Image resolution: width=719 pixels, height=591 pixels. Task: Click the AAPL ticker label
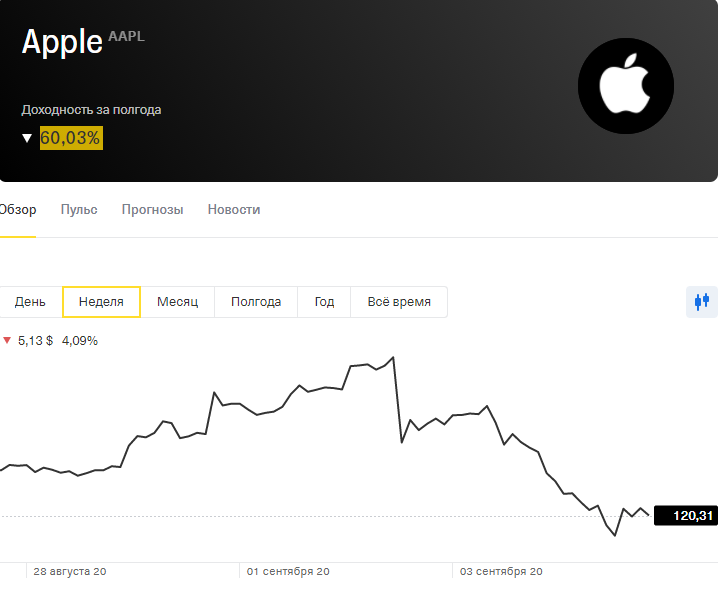(x=126, y=36)
